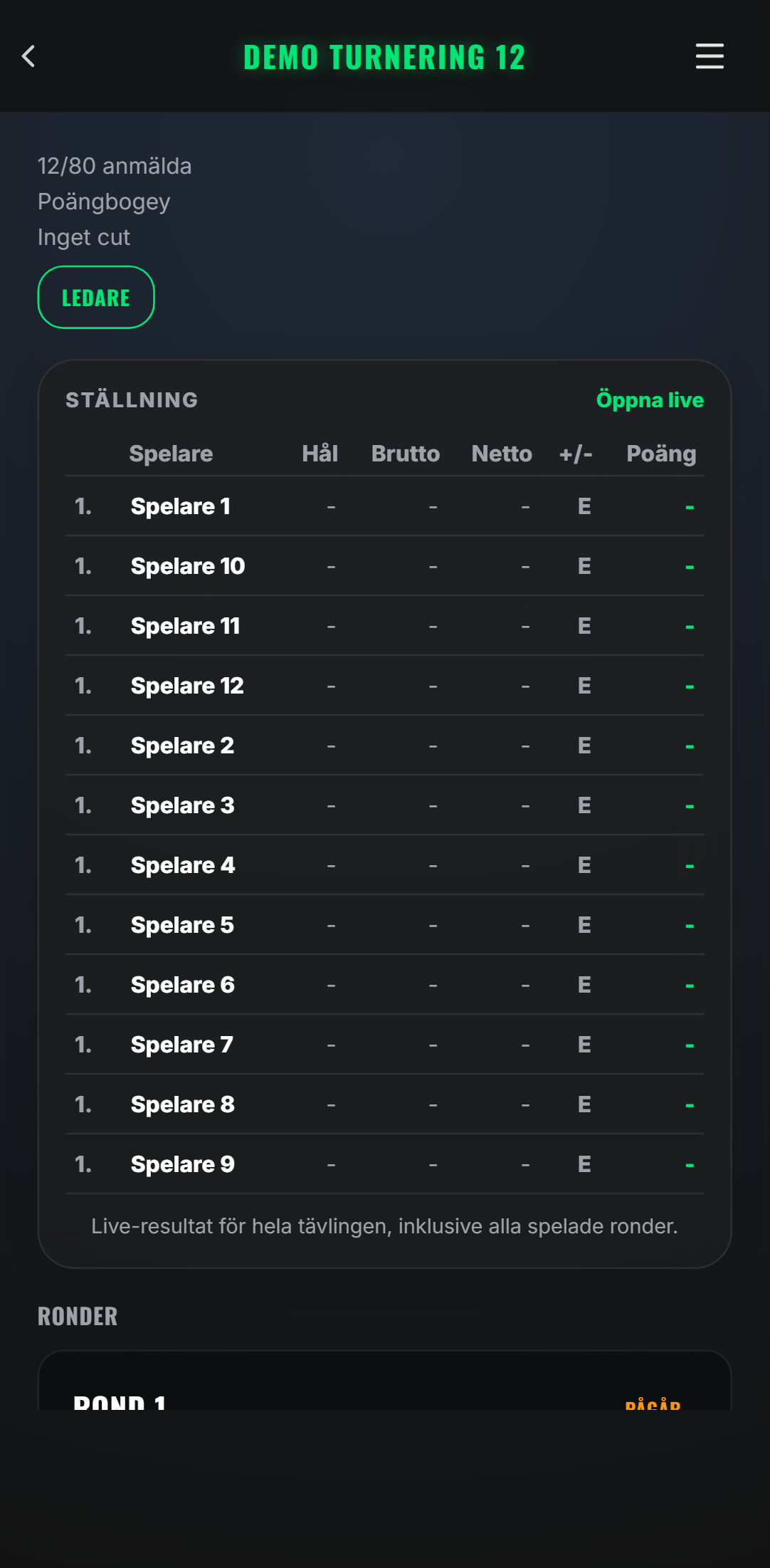Click the Spelare column header
The width and height of the screenshot is (770, 1568).
171,454
